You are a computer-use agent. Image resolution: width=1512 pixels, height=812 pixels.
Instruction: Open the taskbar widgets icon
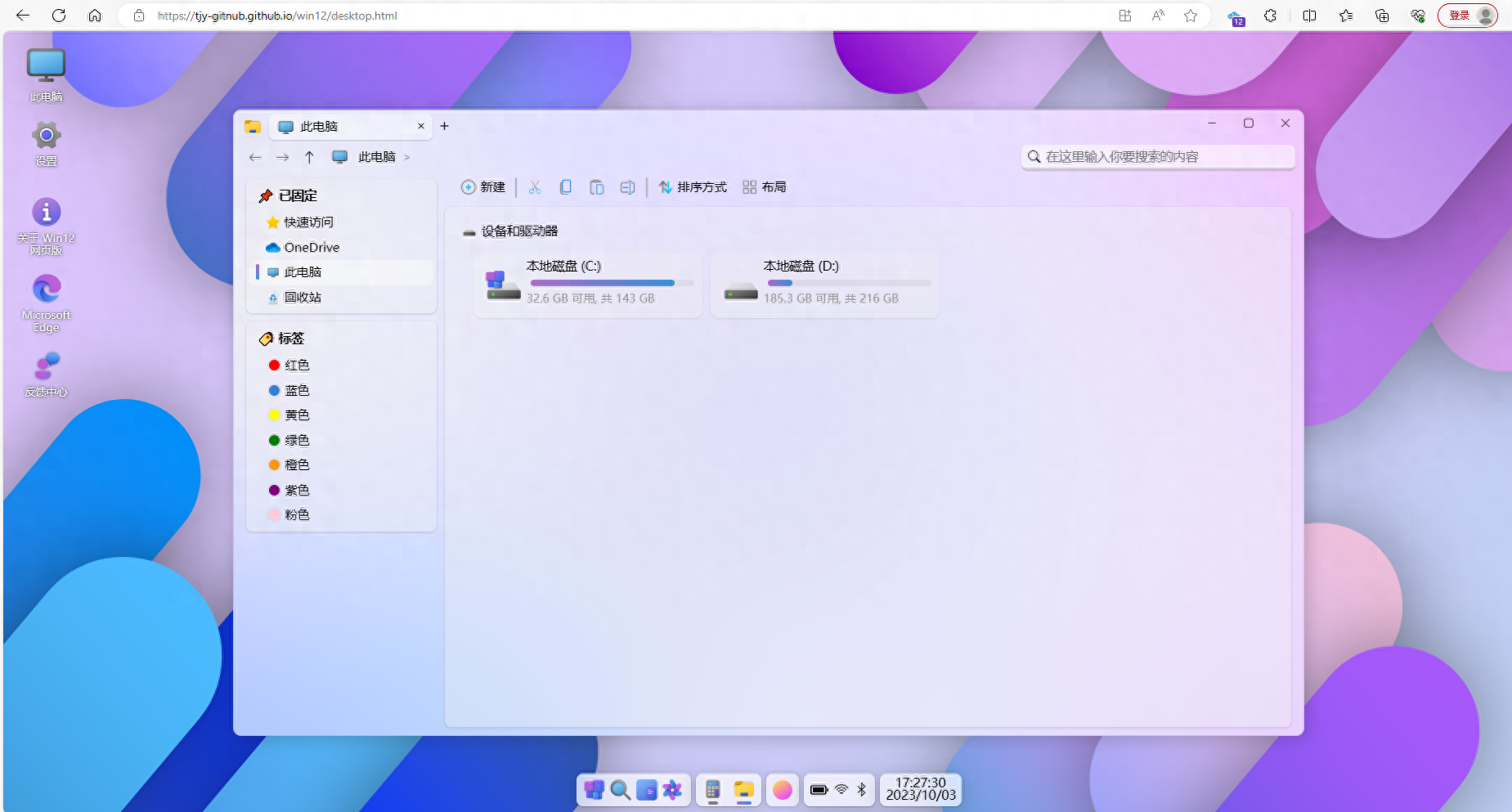click(x=647, y=790)
